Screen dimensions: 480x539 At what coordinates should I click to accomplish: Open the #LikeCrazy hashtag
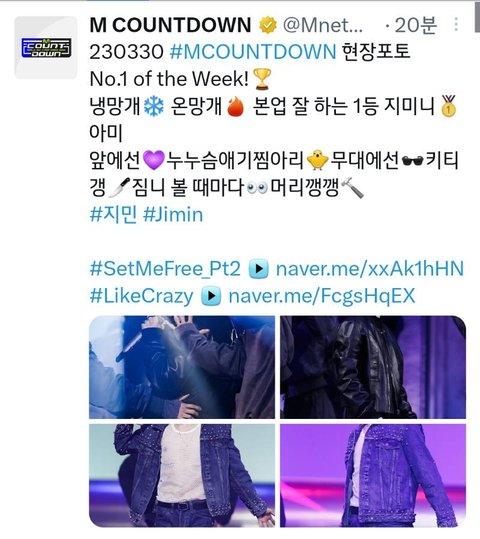pos(141,296)
